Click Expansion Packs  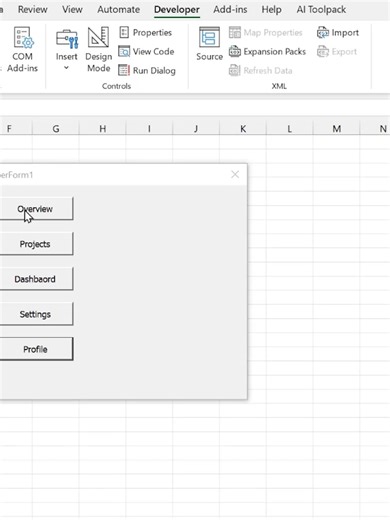tap(267, 52)
